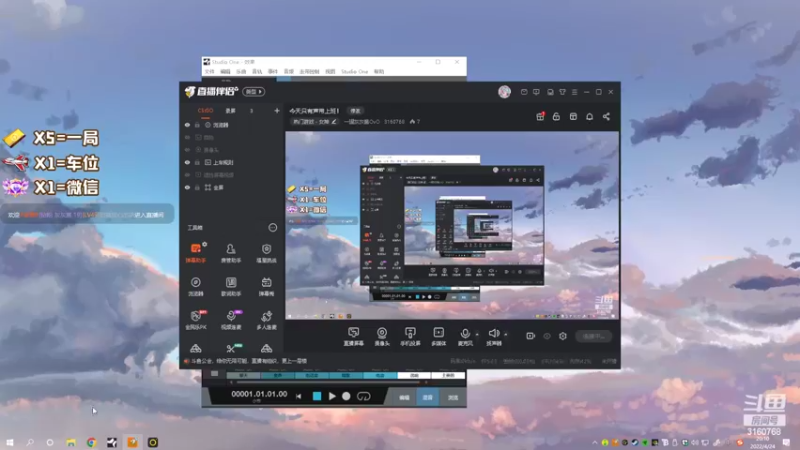The width and height of the screenshot is (800, 450).
Task: Open the 视图 menu in Studio One
Action: pos(330,72)
